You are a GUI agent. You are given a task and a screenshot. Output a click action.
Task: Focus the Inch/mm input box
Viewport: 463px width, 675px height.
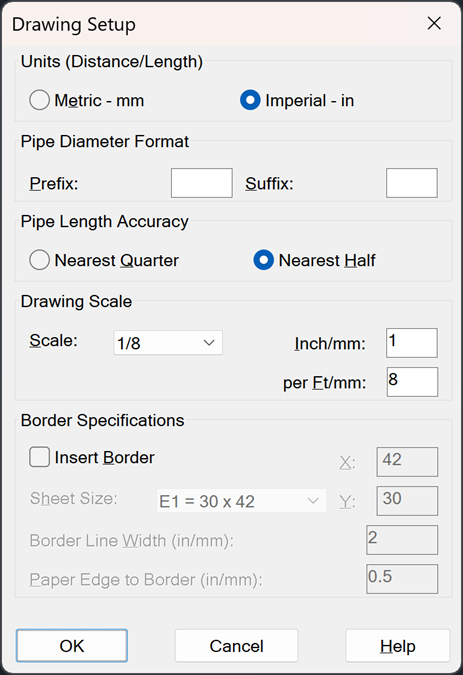[x=412, y=343]
